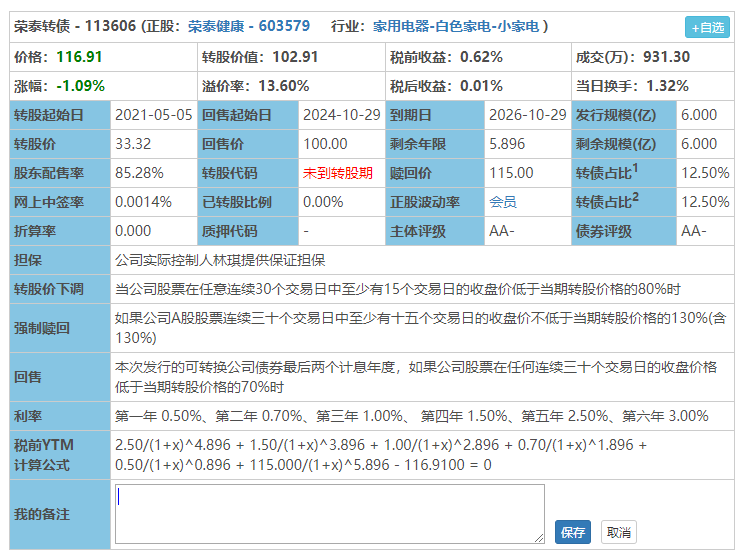Click the 股东配售率 value 85.28%
743x559 pixels.
[139, 173]
